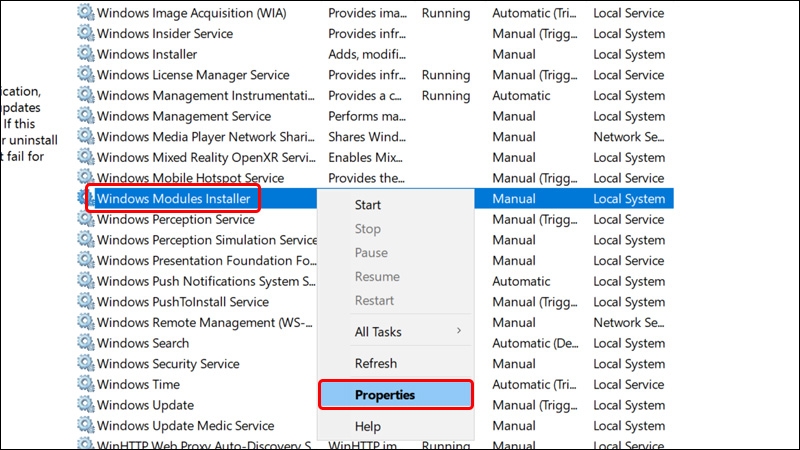Select the Windows License Manager Service name
The height and width of the screenshot is (450, 800).
point(193,75)
